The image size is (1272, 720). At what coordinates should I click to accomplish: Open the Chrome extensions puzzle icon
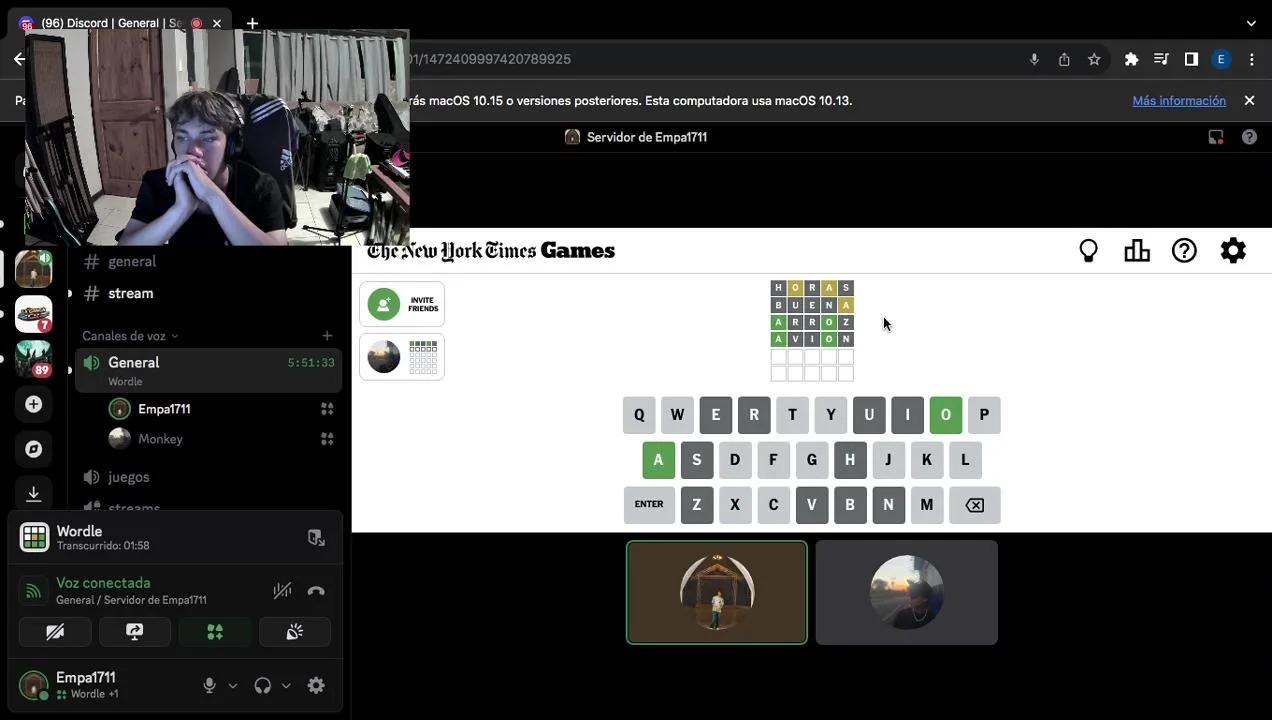click(x=1131, y=59)
